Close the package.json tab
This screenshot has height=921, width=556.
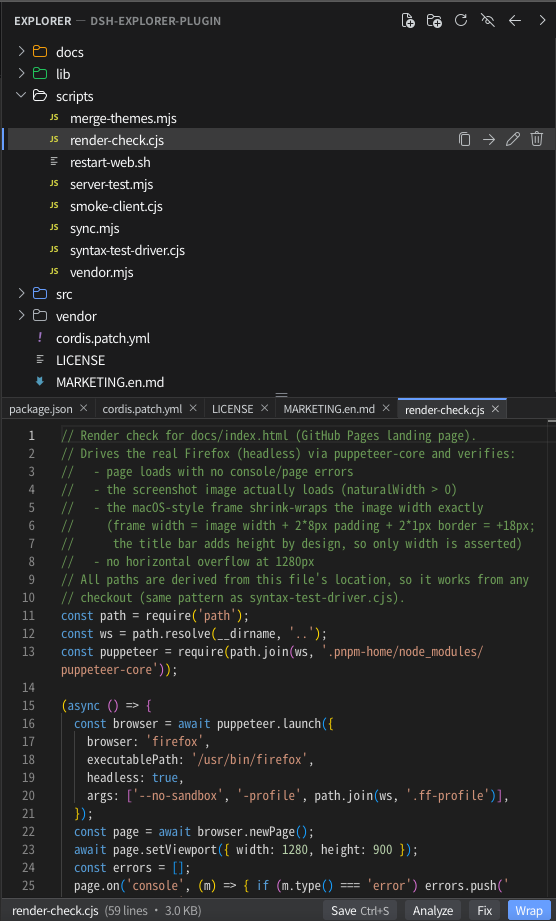(x=83, y=408)
